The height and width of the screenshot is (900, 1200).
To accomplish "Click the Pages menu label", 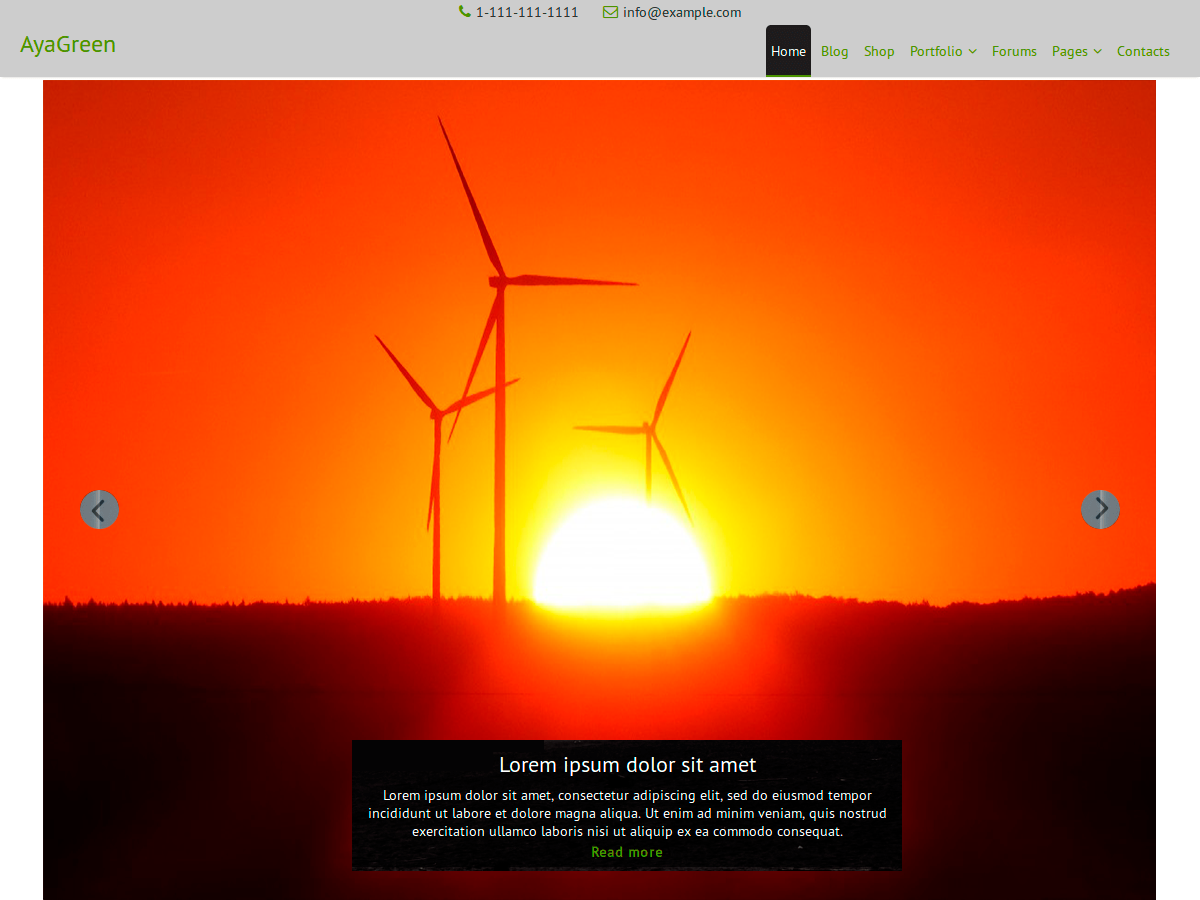I will coord(1069,52).
